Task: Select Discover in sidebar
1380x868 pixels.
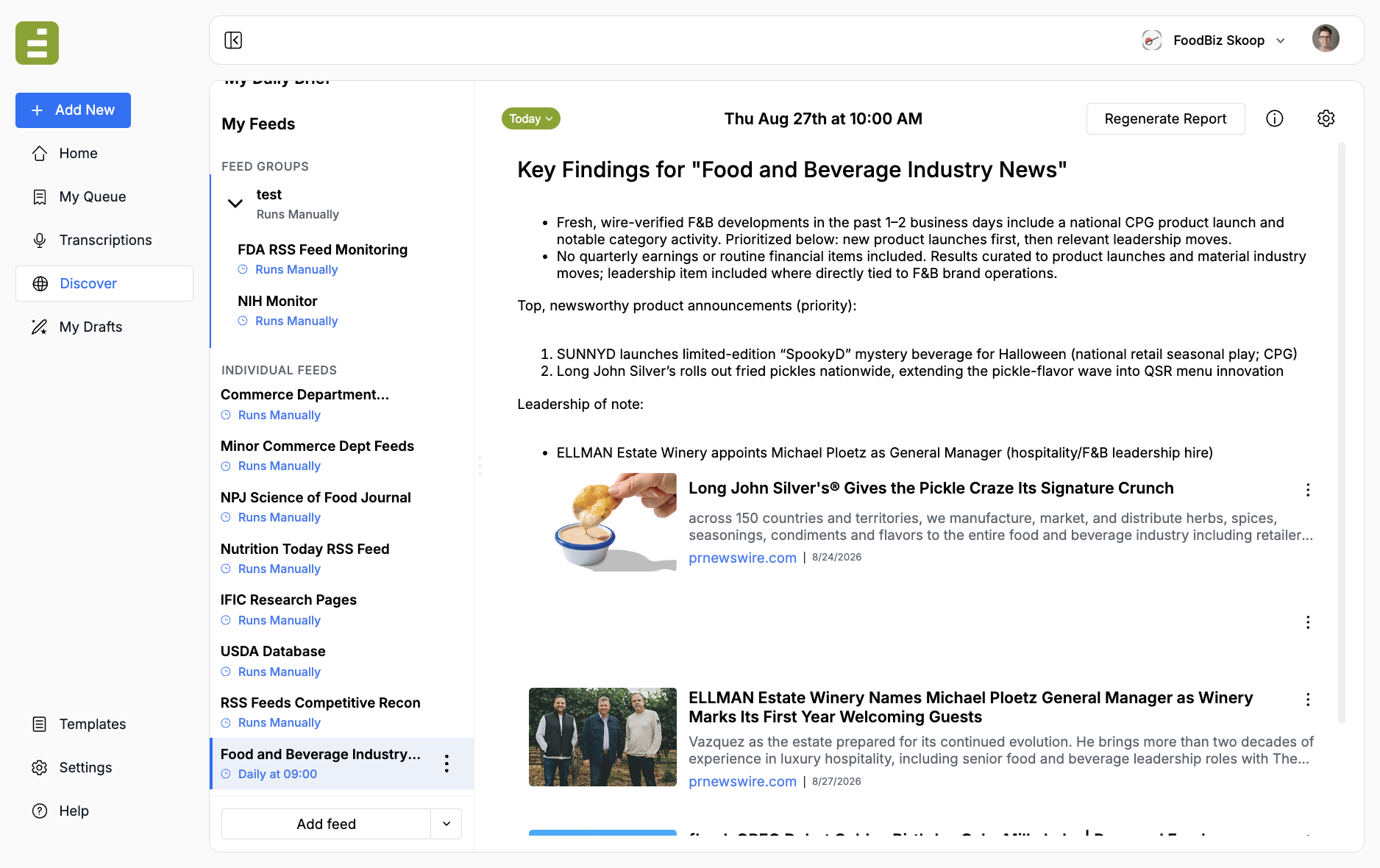Action: [x=104, y=283]
